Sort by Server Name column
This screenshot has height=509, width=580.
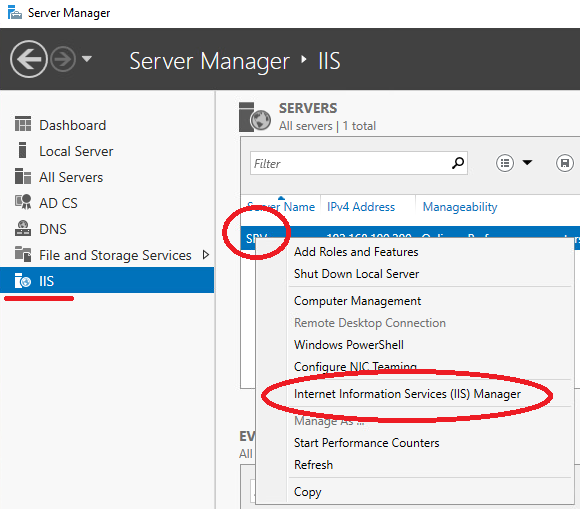pyautogui.click(x=281, y=206)
